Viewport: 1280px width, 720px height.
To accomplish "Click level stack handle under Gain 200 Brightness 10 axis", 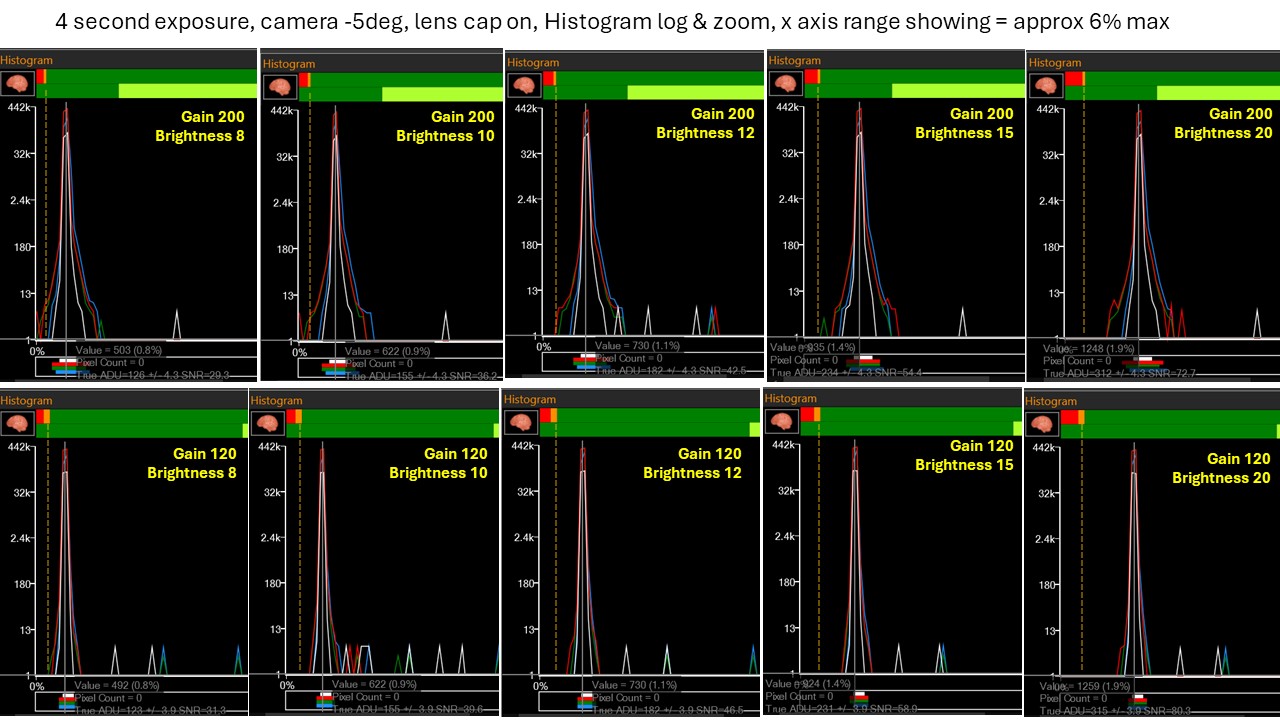I will 335,366.
